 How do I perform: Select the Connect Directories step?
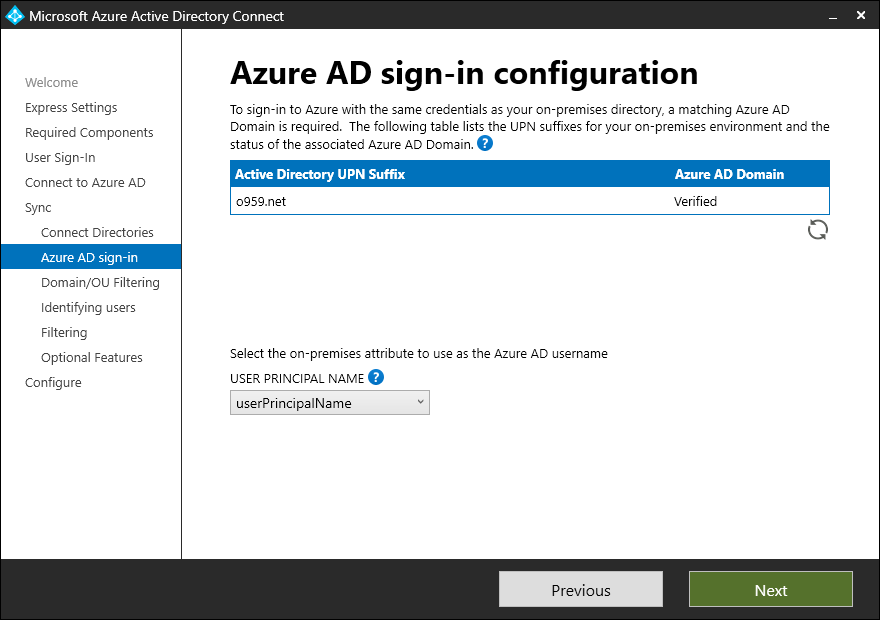tap(97, 232)
